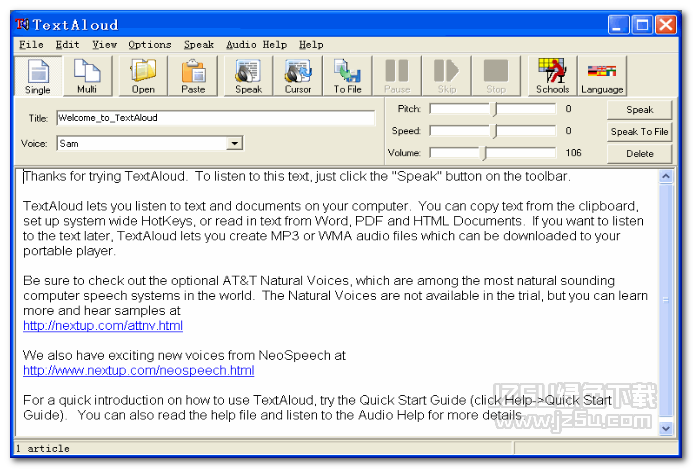
Task: Click the scrollbar up arrow
Action: click(666, 177)
